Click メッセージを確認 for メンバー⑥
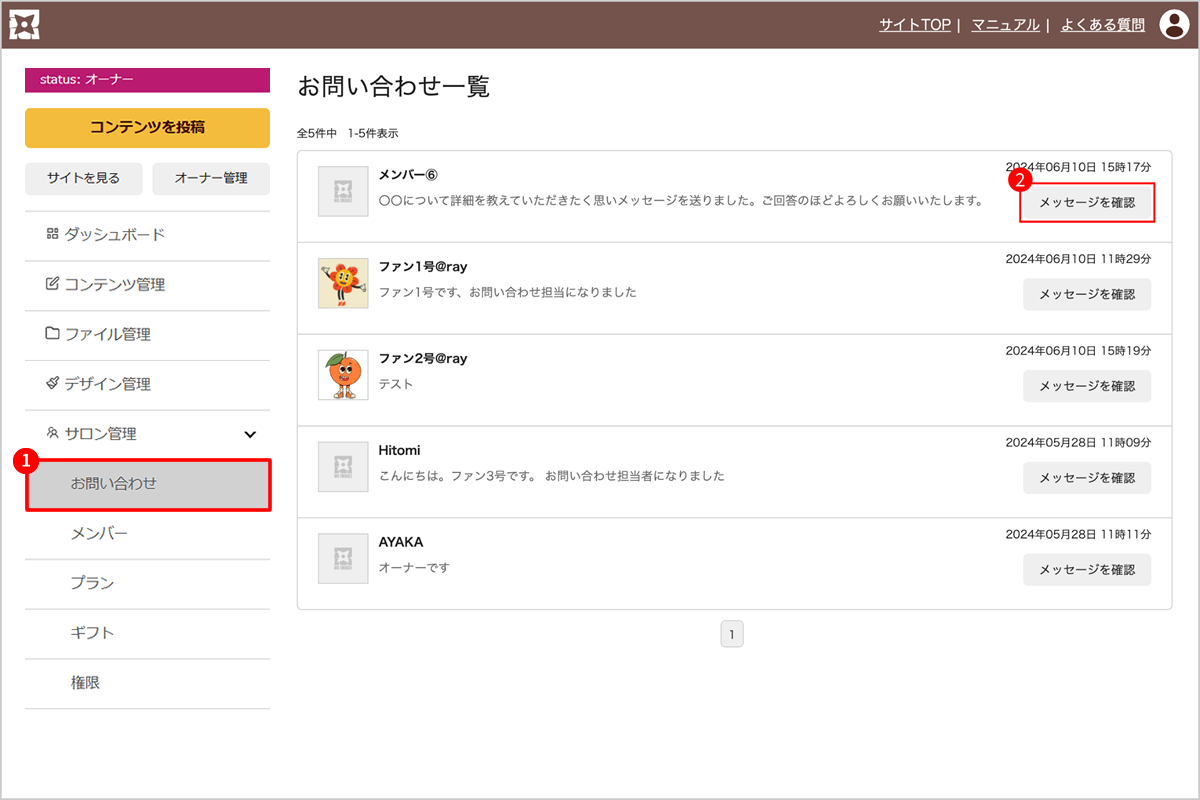This screenshot has height=800, width=1200. (x=1087, y=203)
